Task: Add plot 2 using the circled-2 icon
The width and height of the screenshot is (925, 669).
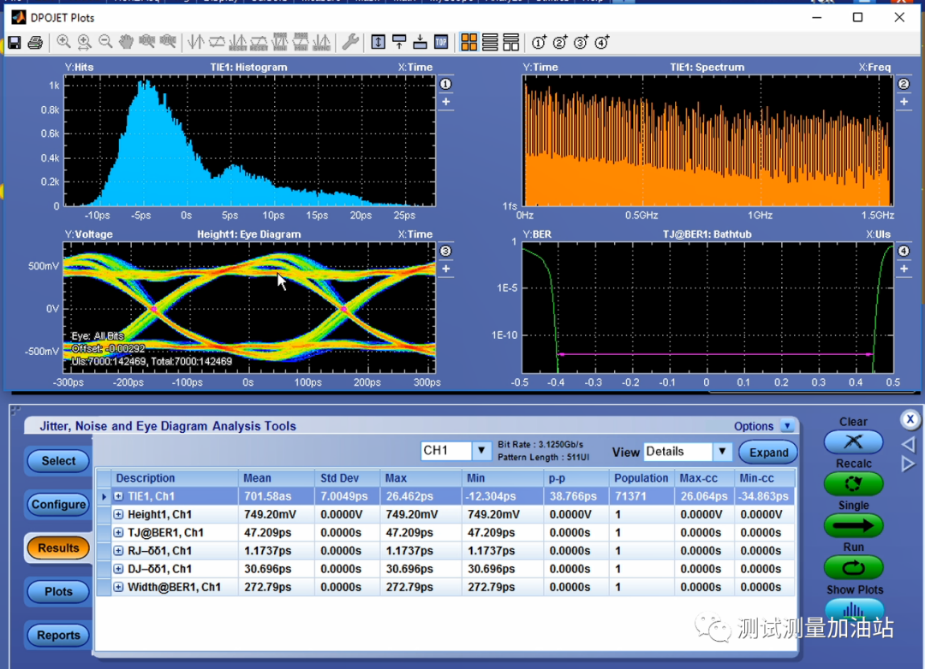Action: pyautogui.click(x=560, y=42)
